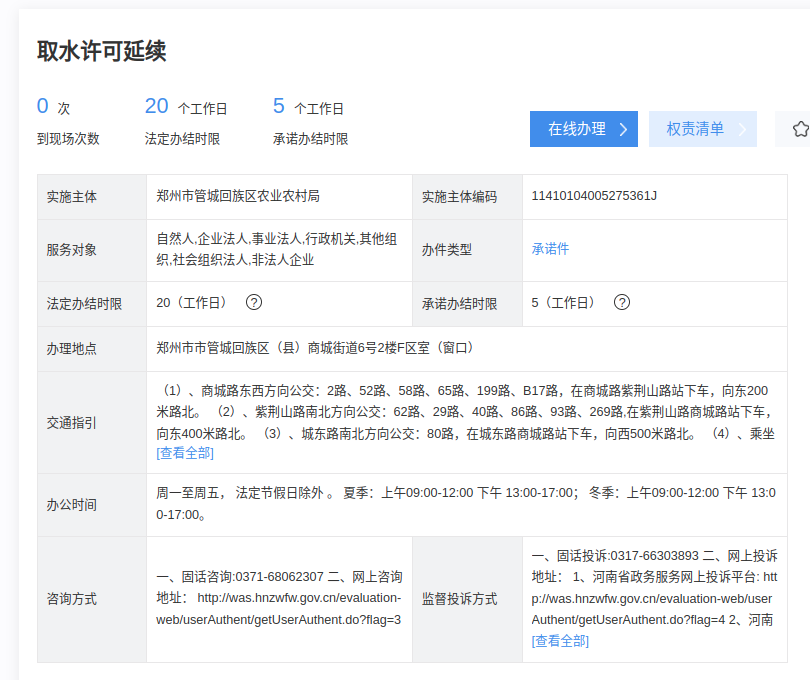Select the code 11410104005275361J
Image resolution: width=810 pixels, height=680 pixels.
(594, 196)
